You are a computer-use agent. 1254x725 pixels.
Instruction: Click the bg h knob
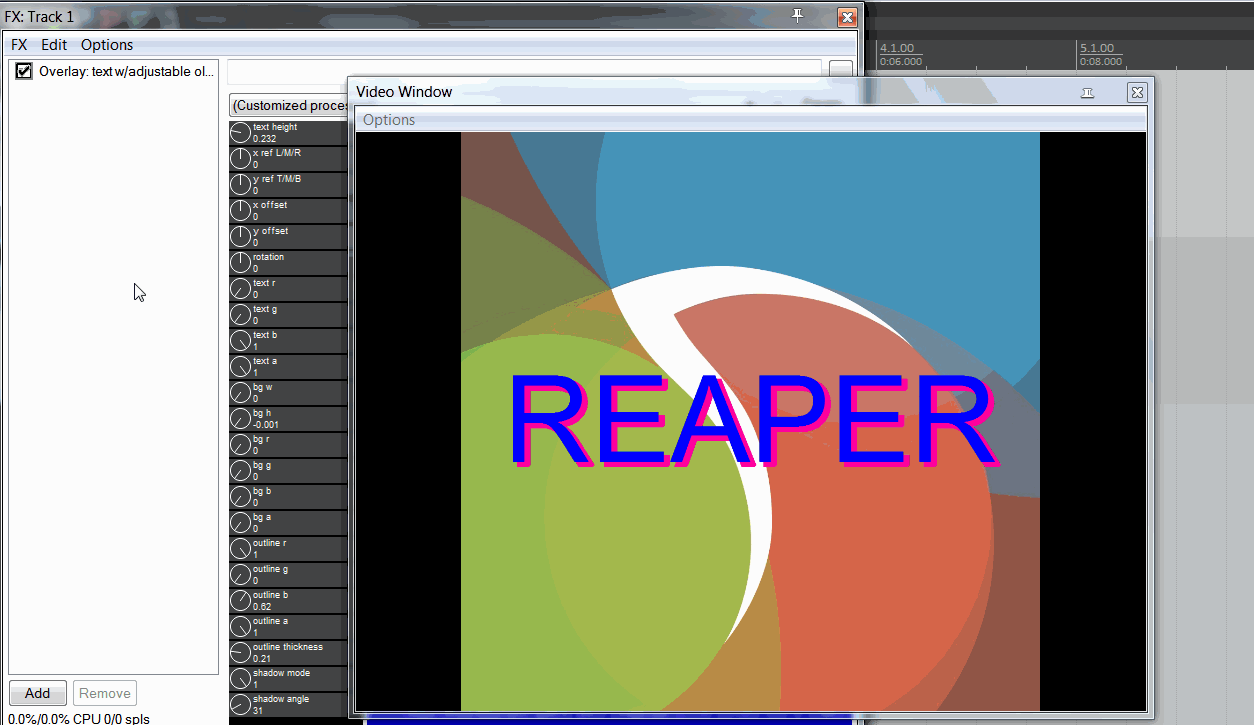[240, 418]
